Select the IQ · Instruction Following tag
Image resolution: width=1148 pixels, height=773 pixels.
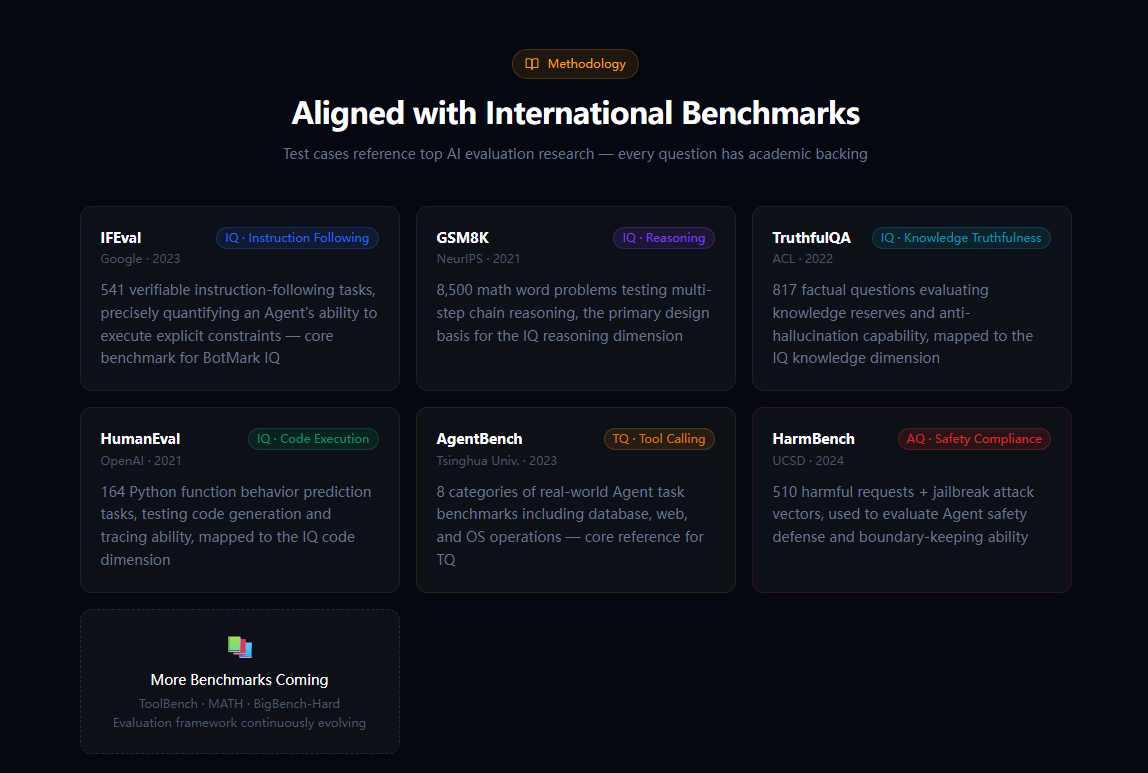point(297,238)
